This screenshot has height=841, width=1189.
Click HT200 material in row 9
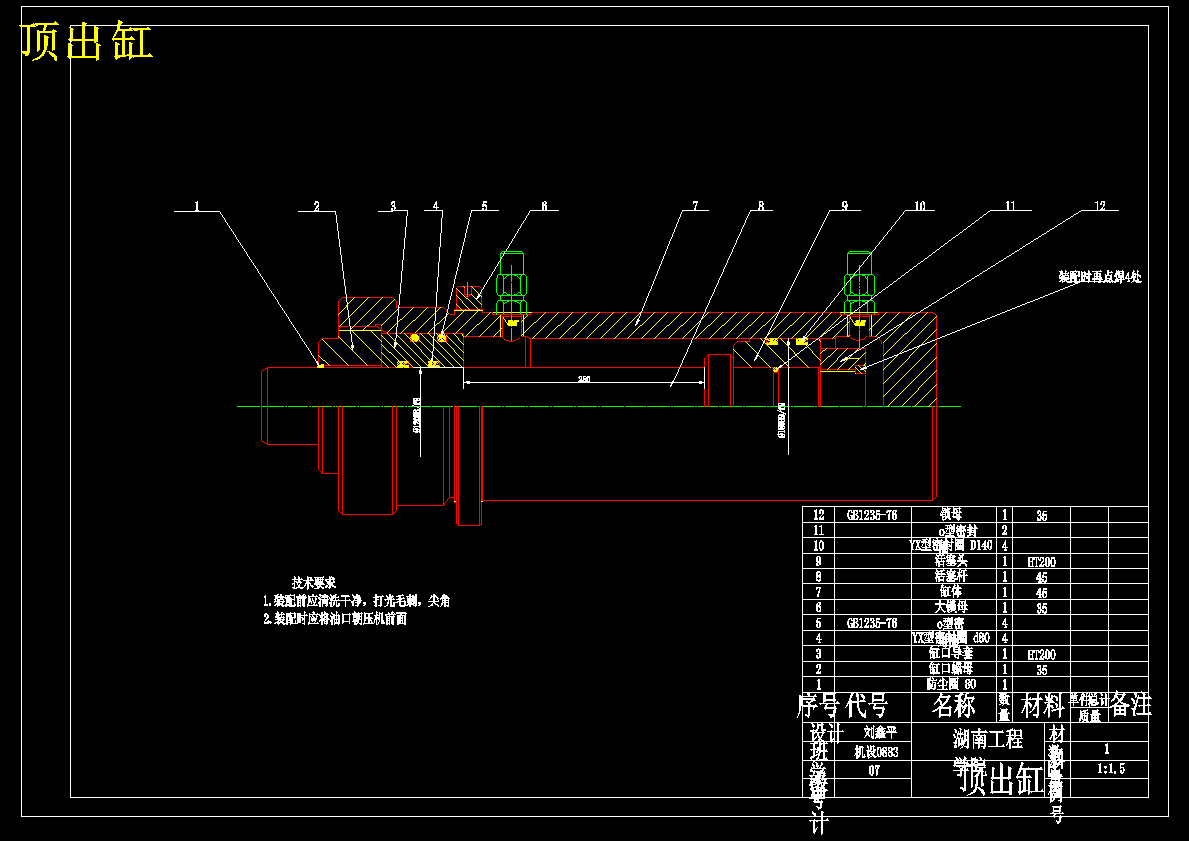click(1041, 562)
